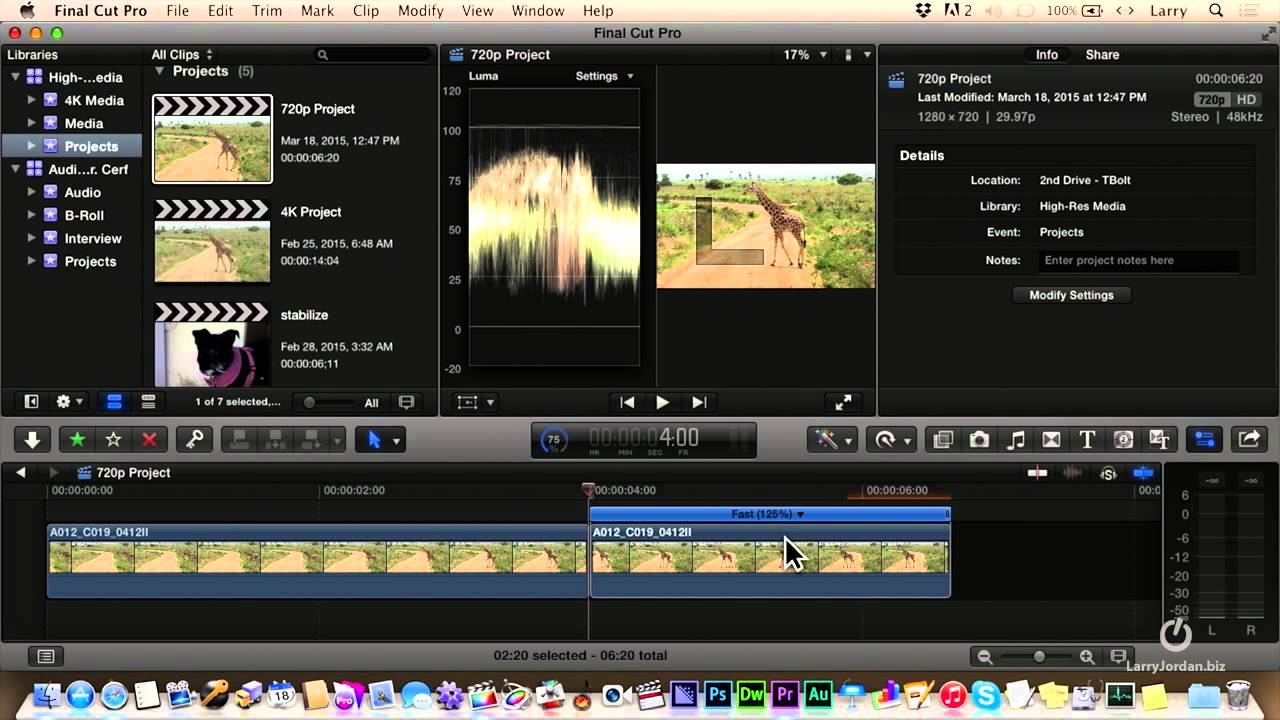This screenshot has width=1280, height=720.
Task: Zoom in timeline with plus magnifier
Action: pyautogui.click(x=1087, y=657)
